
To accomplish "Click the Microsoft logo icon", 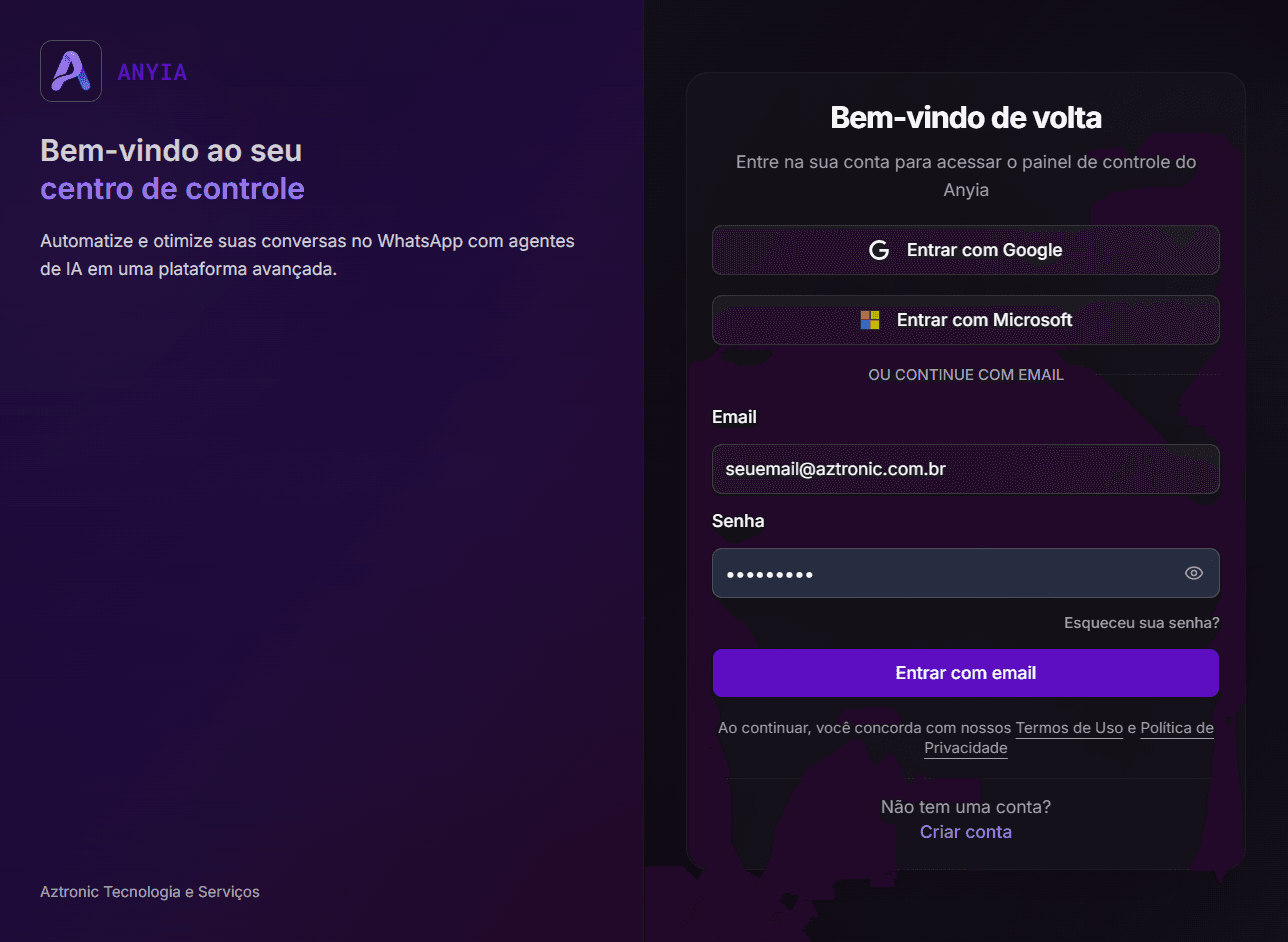I will pos(870,320).
